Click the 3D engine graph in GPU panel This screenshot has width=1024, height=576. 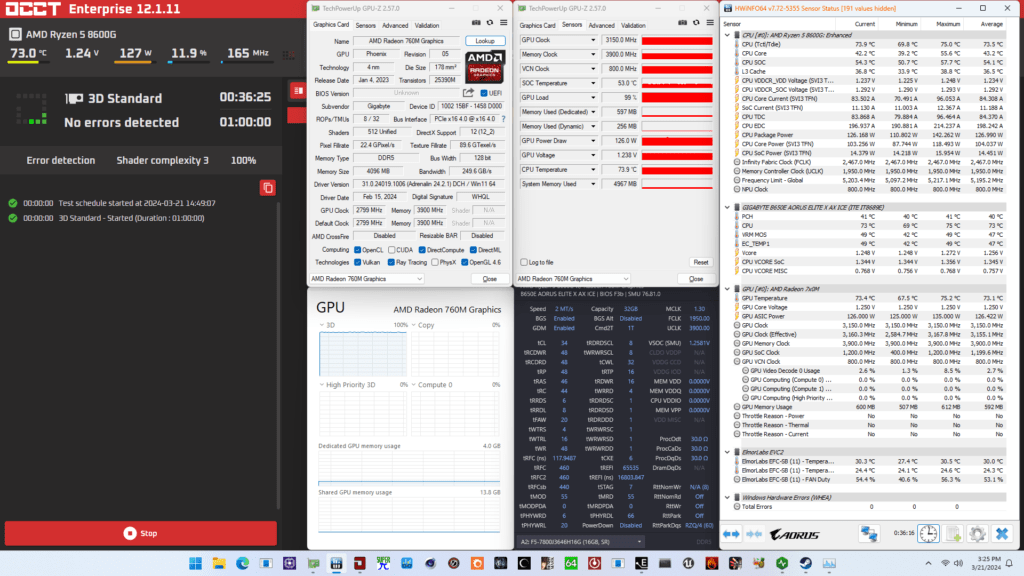pos(362,354)
